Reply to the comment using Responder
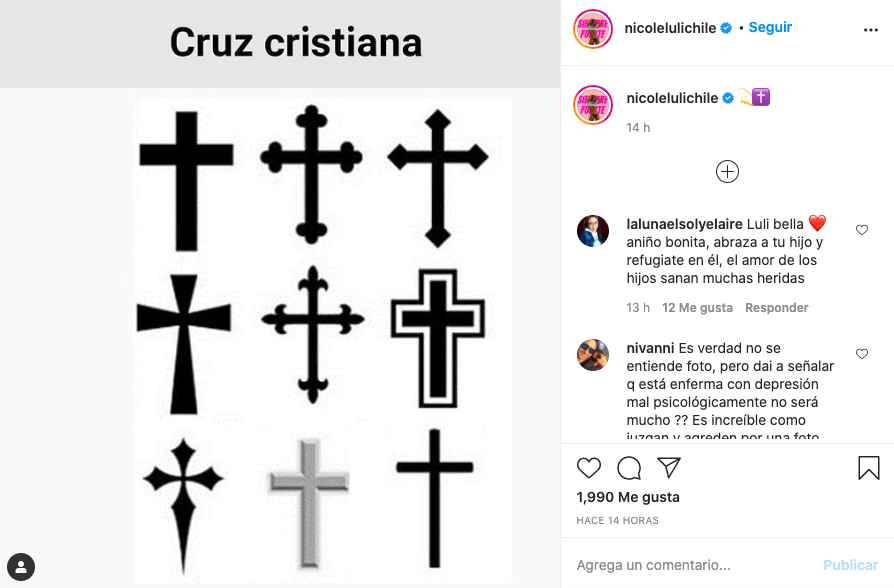 click(776, 307)
